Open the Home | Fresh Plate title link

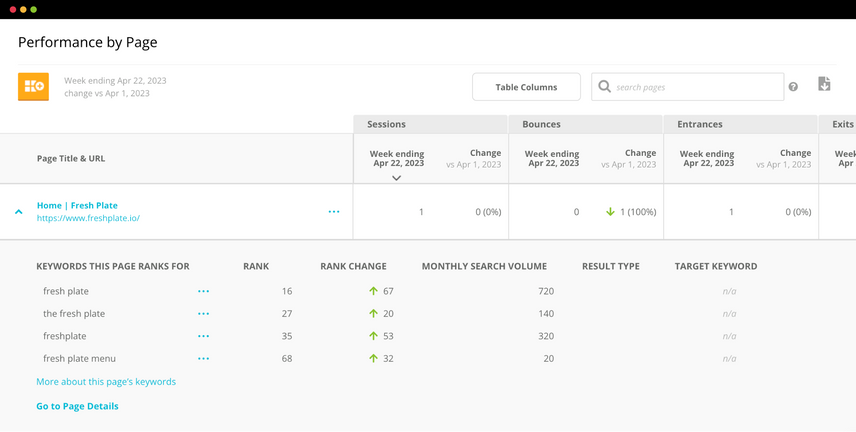[x=77, y=205]
